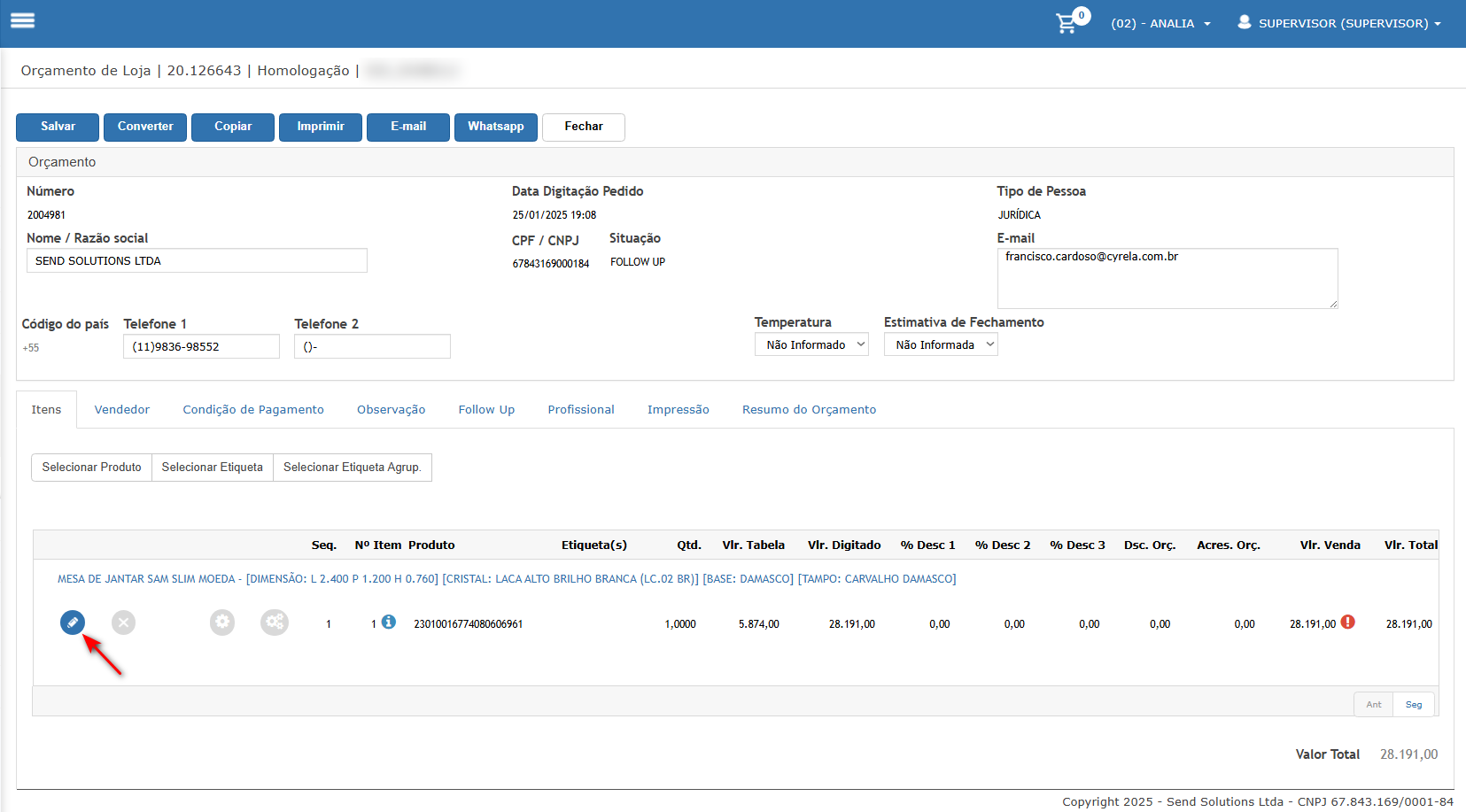Click the blue edit pencil icon
1466x812 pixels.
click(x=73, y=623)
